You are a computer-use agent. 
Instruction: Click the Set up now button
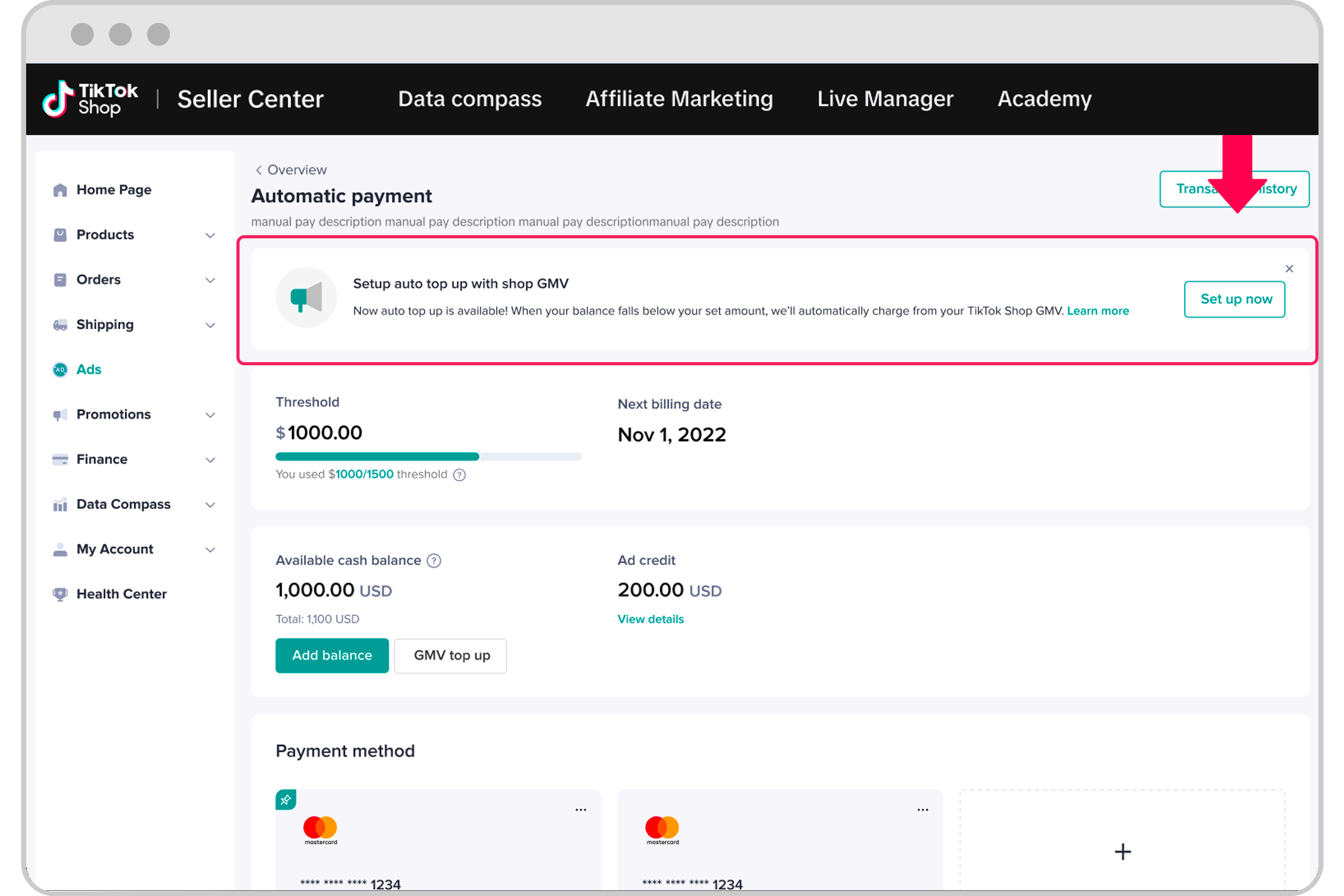(1234, 299)
